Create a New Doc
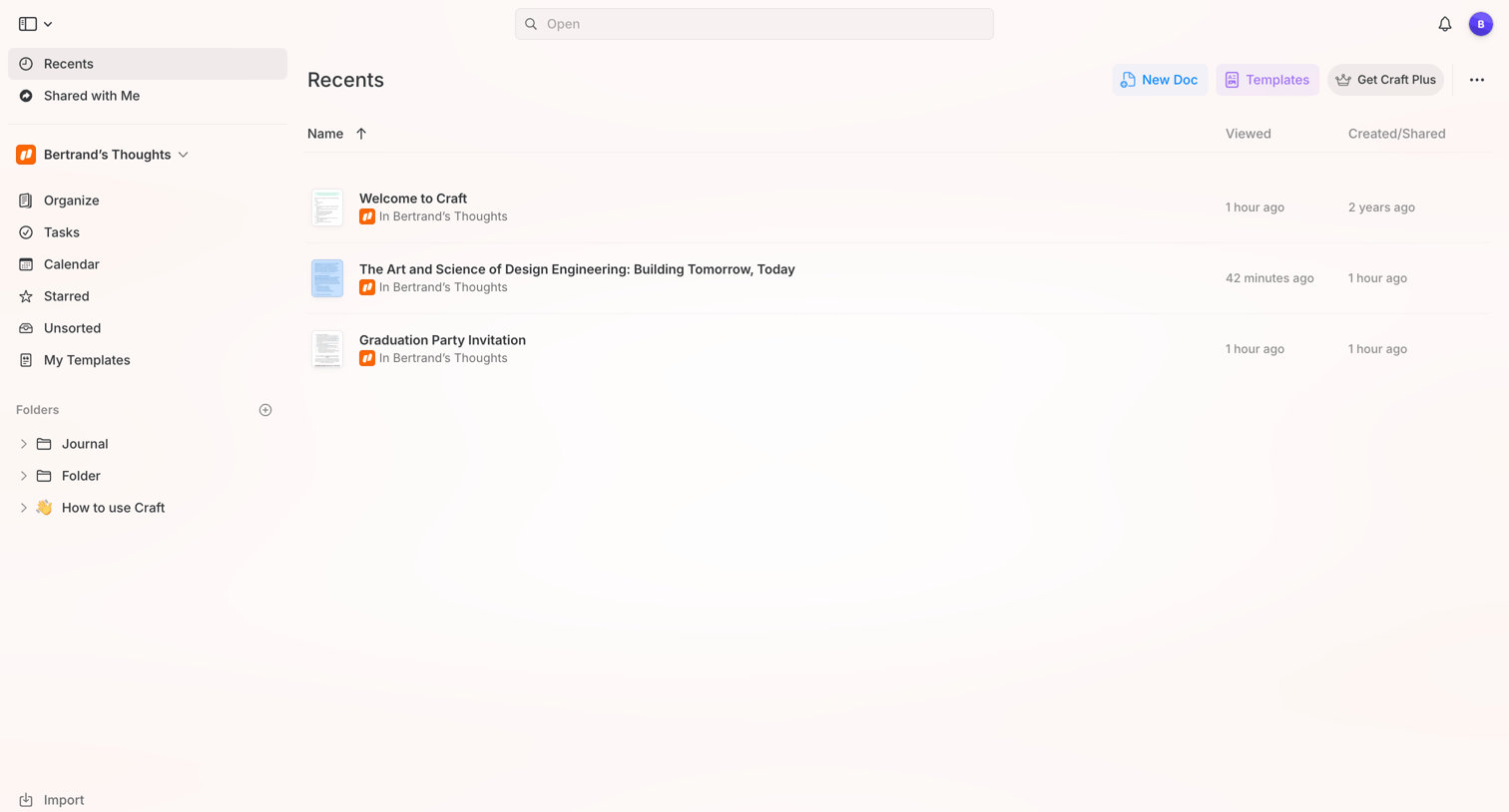Image resolution: width=1509 pixels, height=812 pixels. 1160,80
